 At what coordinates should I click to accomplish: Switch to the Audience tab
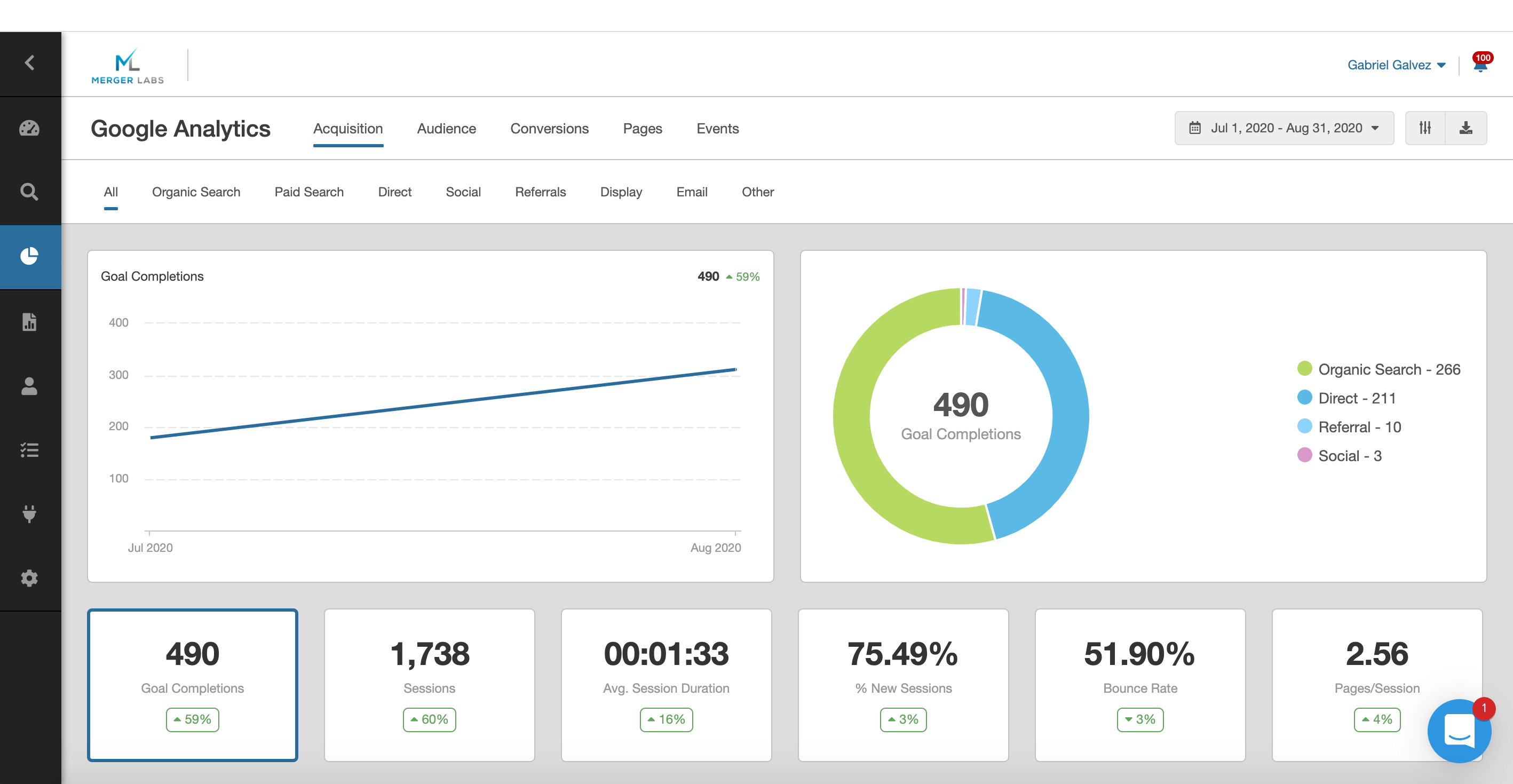tap(446, 129)
